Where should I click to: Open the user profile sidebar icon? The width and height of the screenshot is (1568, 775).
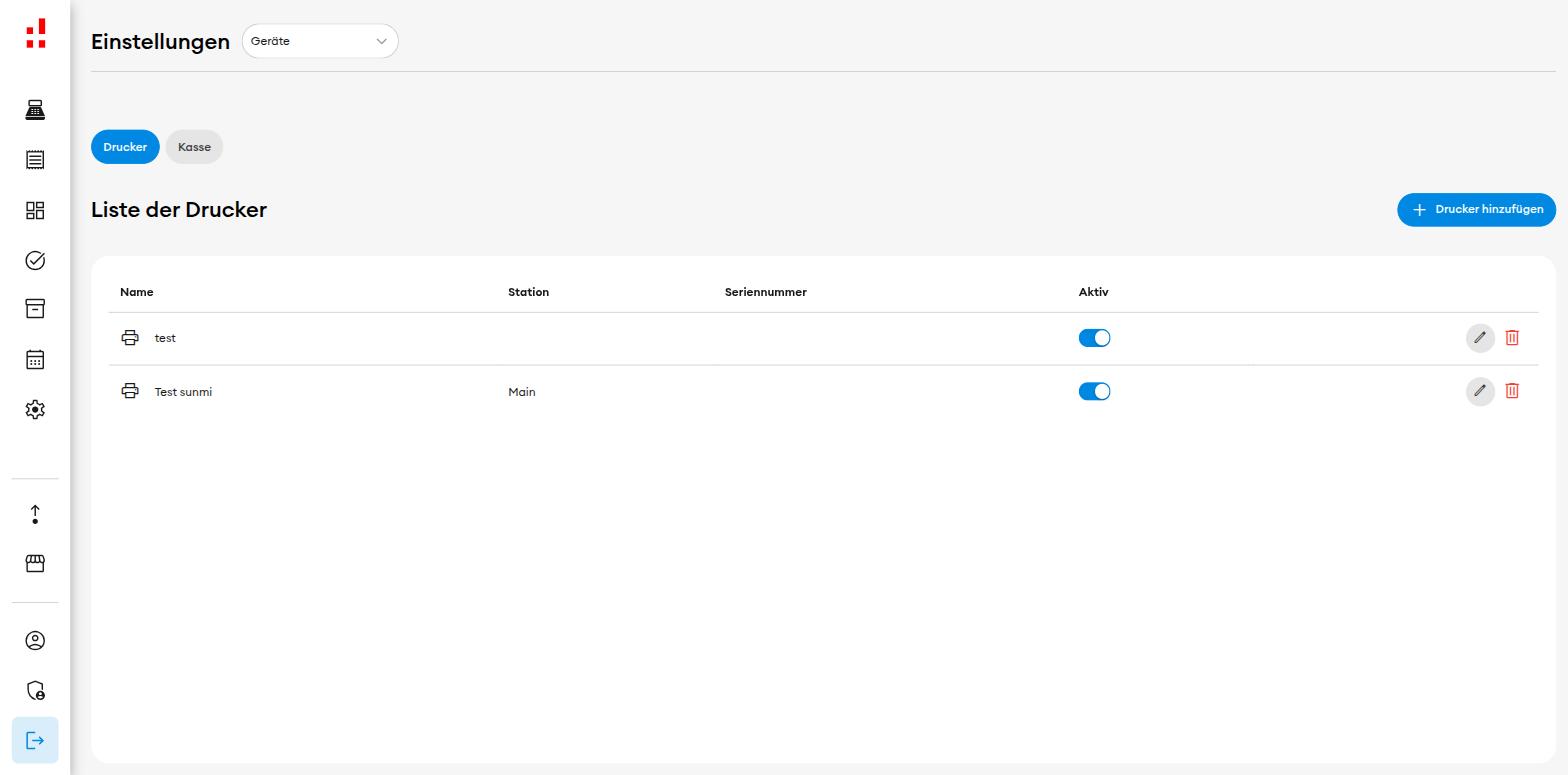pyautogui.click(x=35, y=640)
